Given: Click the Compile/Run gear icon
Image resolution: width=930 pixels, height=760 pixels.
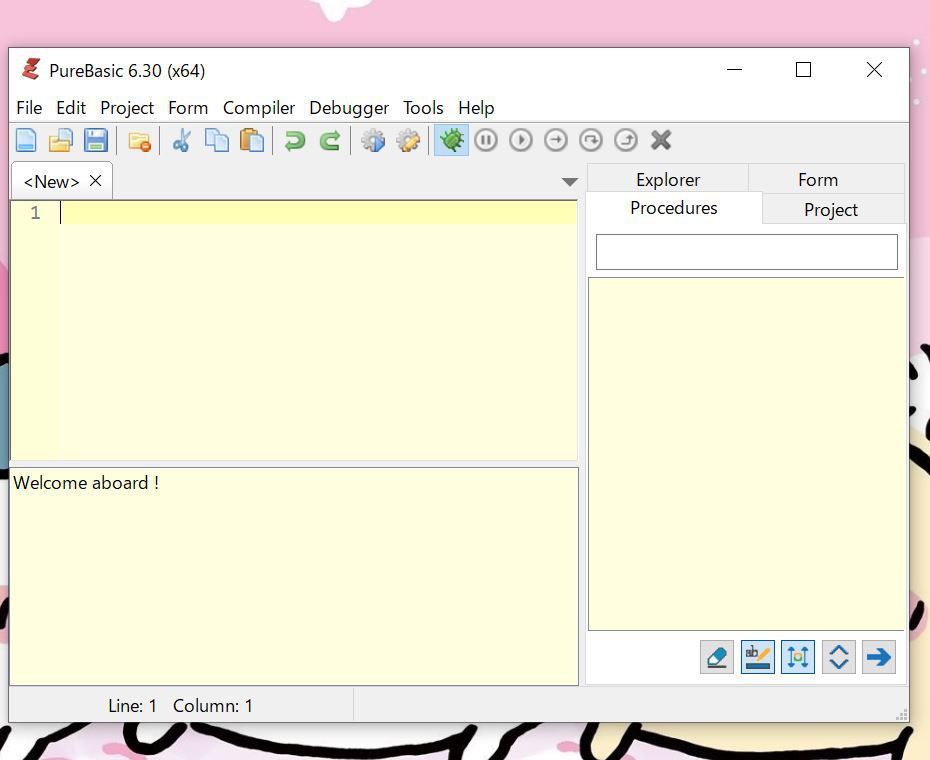Looking at the screenshot, I should click(x=373, y=141).
